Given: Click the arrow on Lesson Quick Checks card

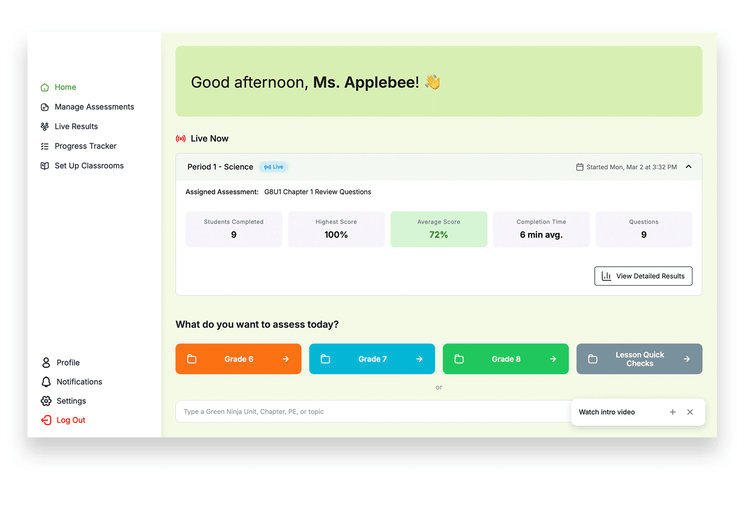Looking at the screenshot, I should click(687, 359).
